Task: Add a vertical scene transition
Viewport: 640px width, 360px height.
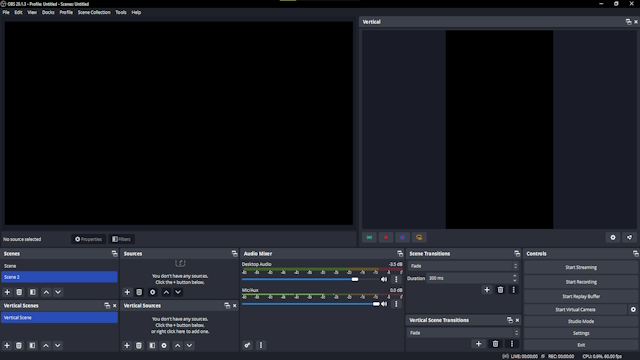Action: click(478, 344)
